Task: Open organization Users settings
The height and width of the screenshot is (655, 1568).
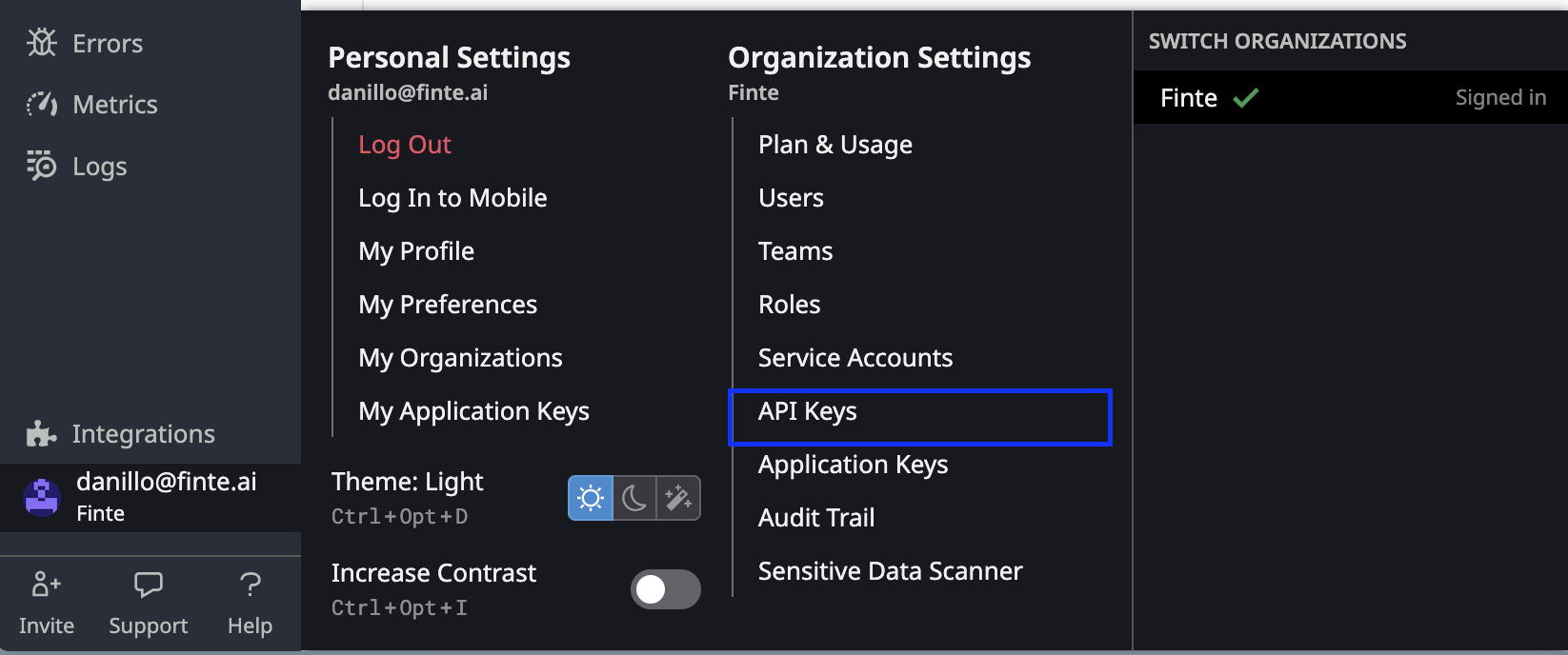Action: pyautogui.click(x=791, y=198)
